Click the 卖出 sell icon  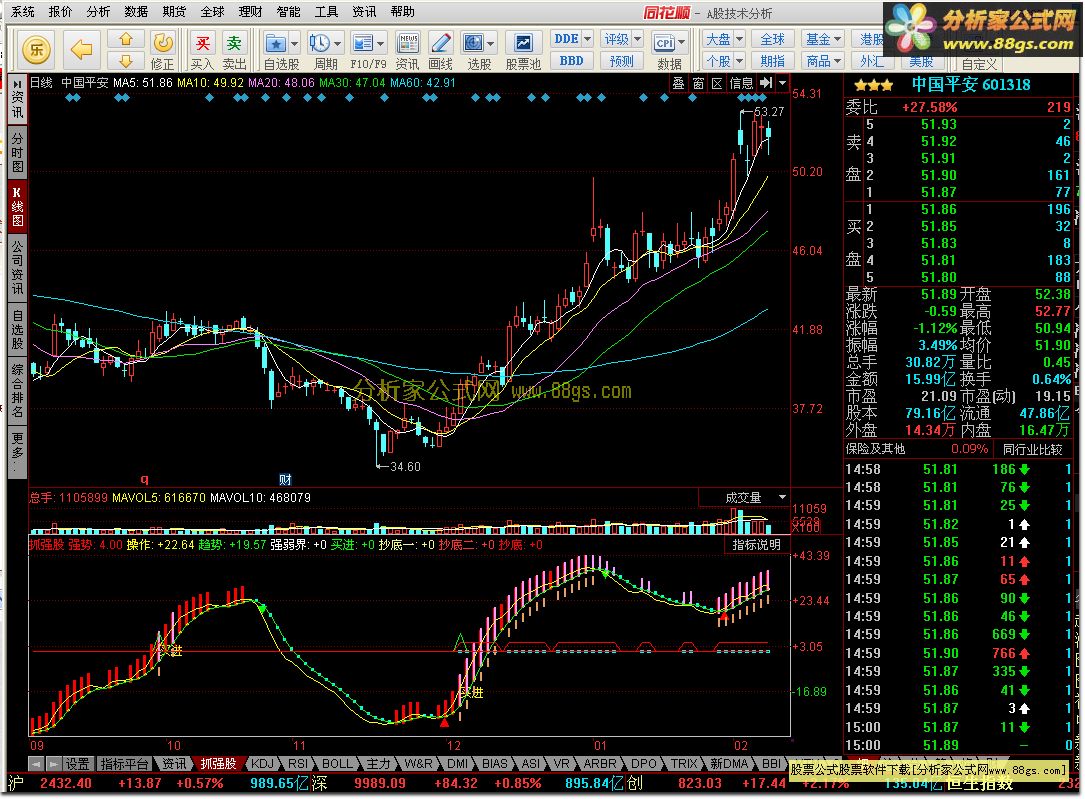coord(234,43)
